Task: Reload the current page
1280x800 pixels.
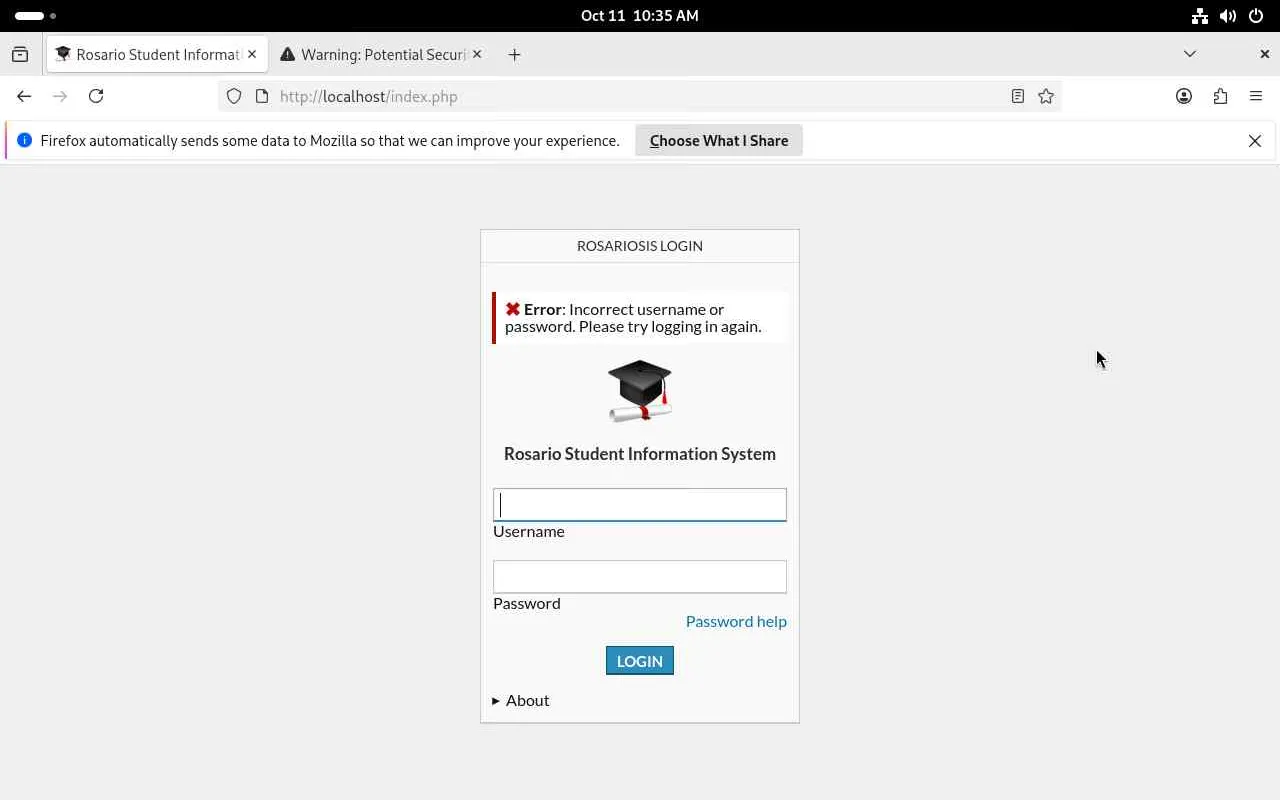Action: pyautogui.click(x=96, y=96)
